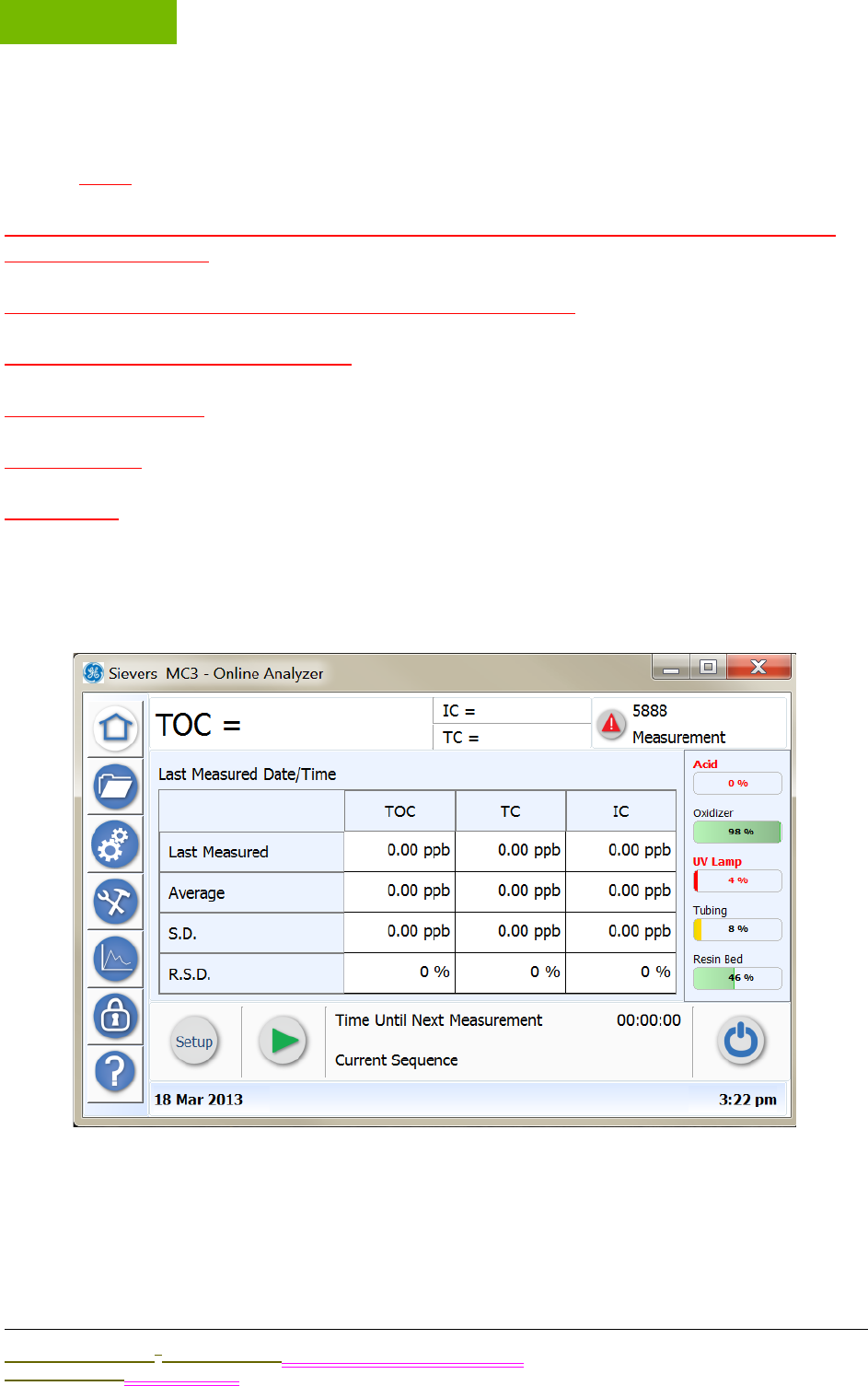Viewport: 868px width, 1386px height.
Task: Click the Oxidizer 98 % level bar
Action: 737,832
